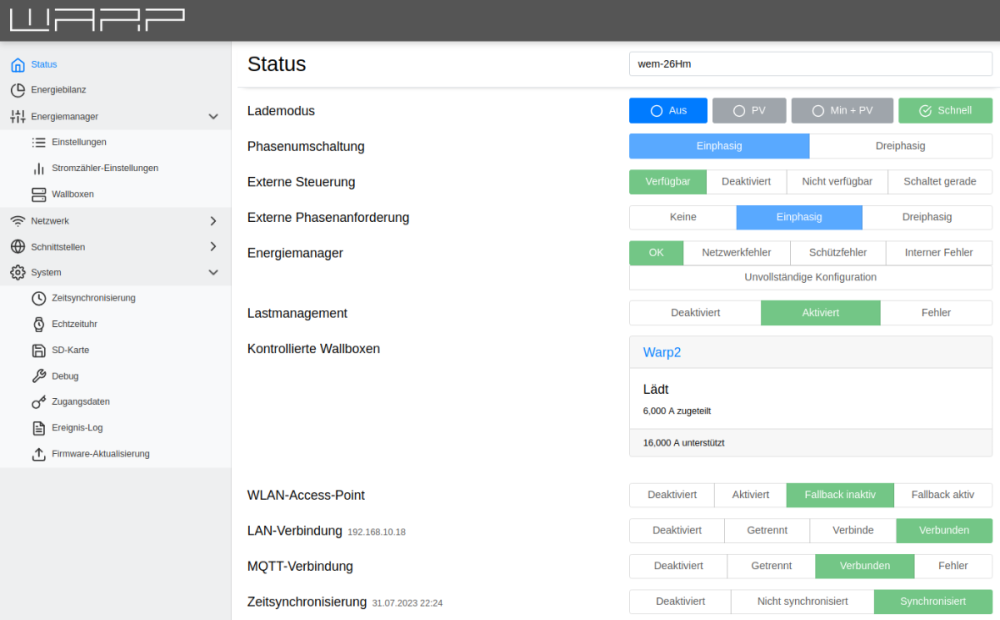Click the wrench icon for Debug
Image resolution: width=1000 pixels, height=620 pixels.
(x=39, y=376)
